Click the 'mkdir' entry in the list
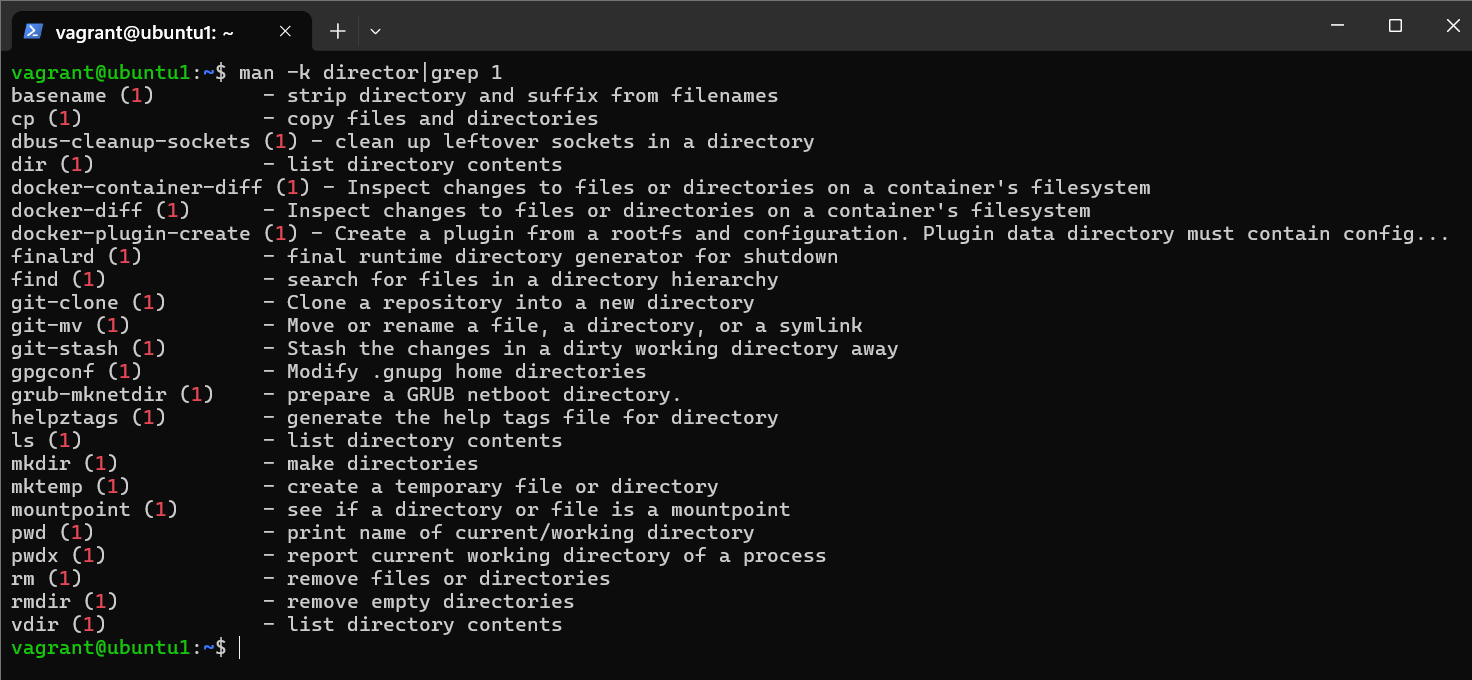This screenshot has height=680, width=1472. [x=40, y=464]
